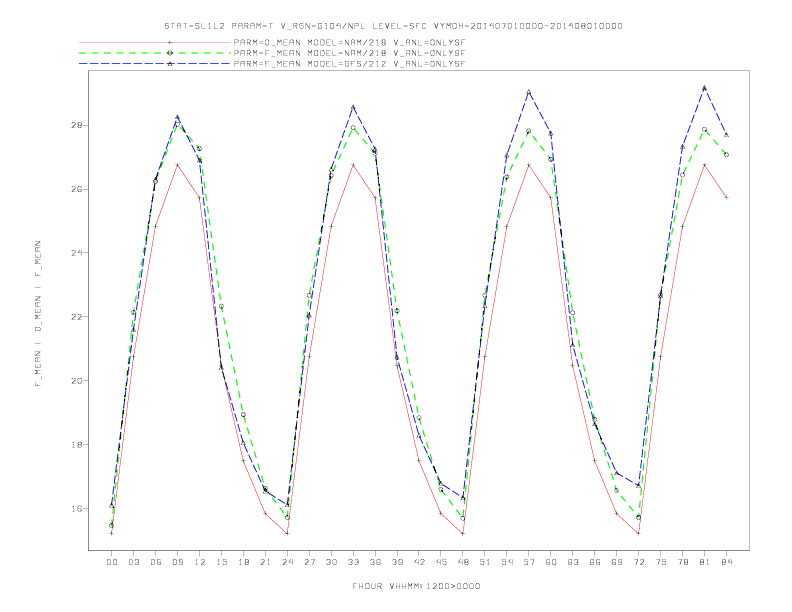Click the red solid legend line sample

155,42
